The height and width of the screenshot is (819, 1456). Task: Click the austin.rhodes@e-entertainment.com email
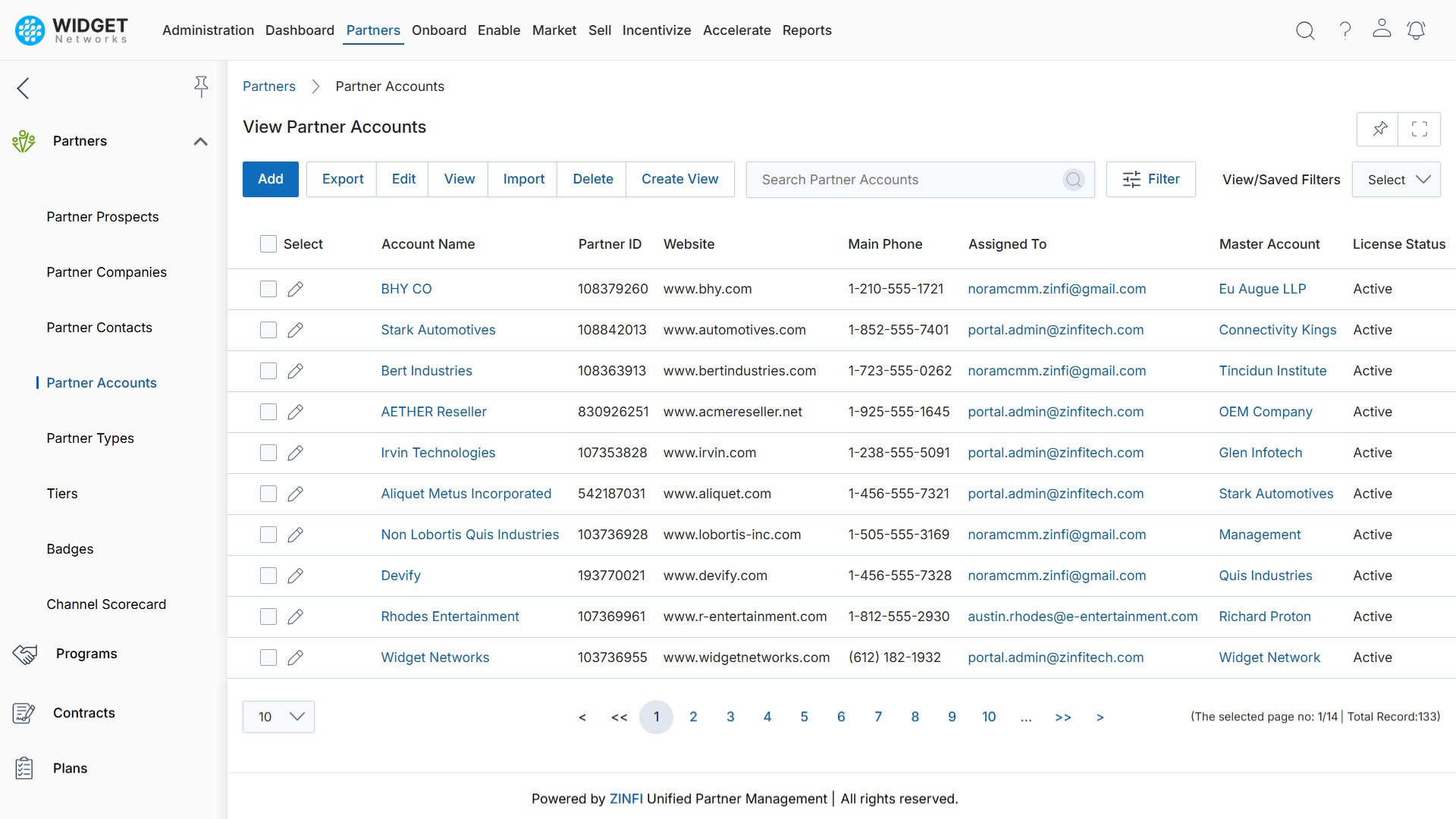[x=1082, y=617]
